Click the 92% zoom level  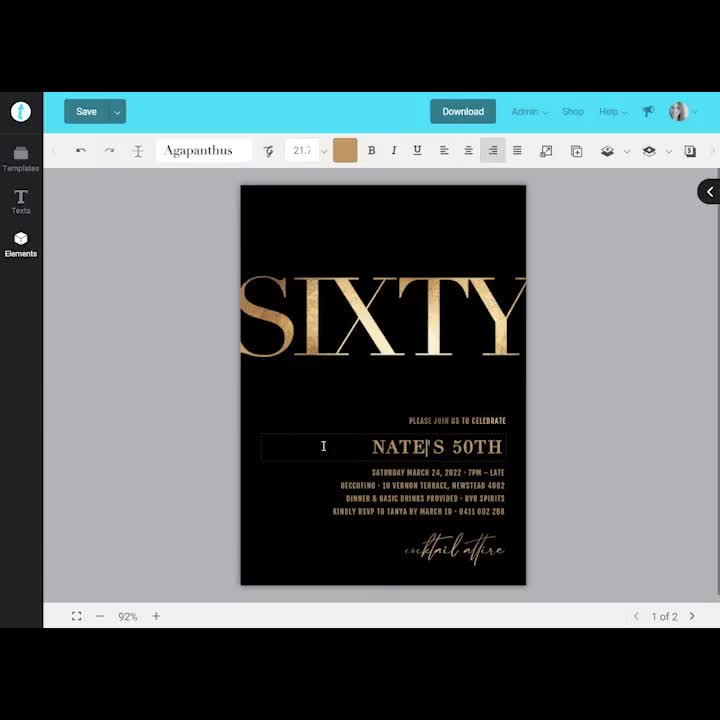128,617
